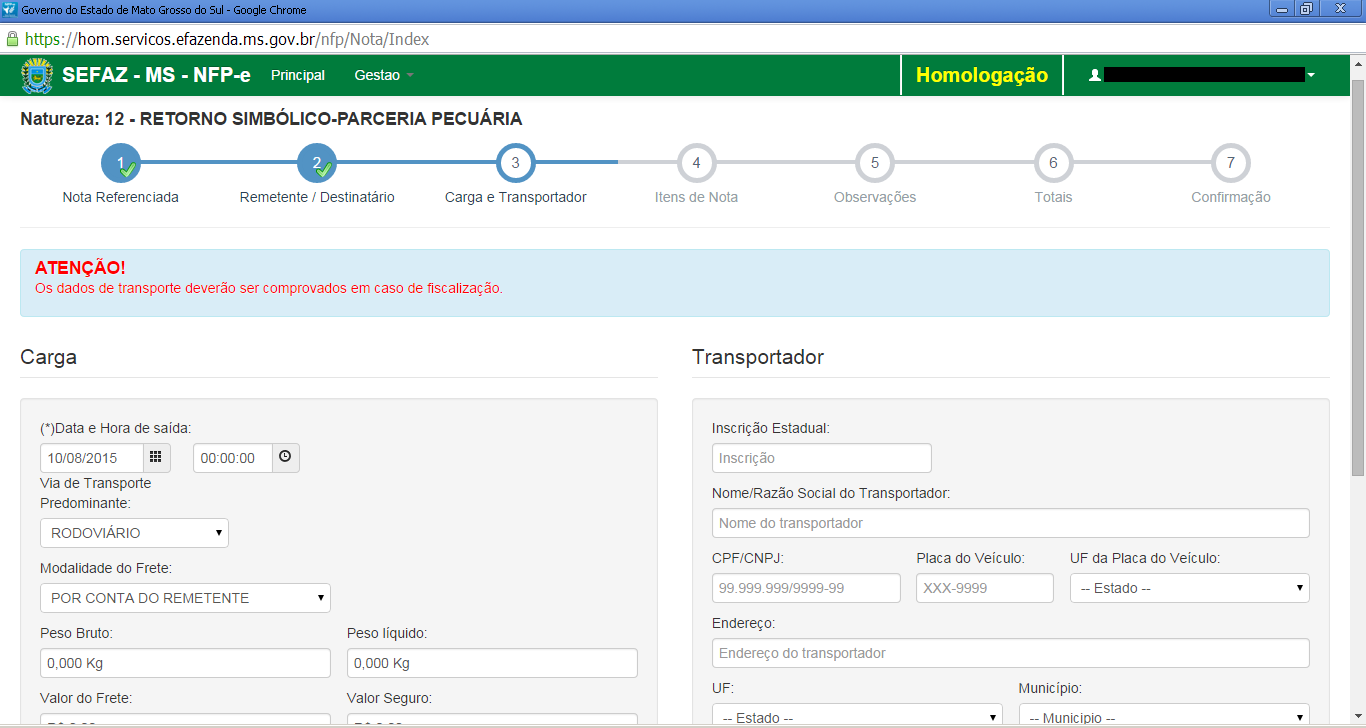Click the Chrome window icon in title bar
This screenshot has height=728, width=1366.
click(x=10, y=9)
